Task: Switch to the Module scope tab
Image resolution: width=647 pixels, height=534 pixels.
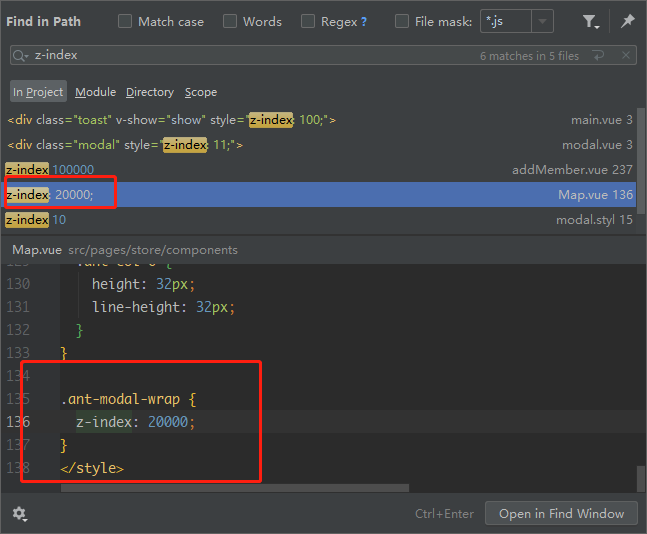Action: [x=95, y=92]
